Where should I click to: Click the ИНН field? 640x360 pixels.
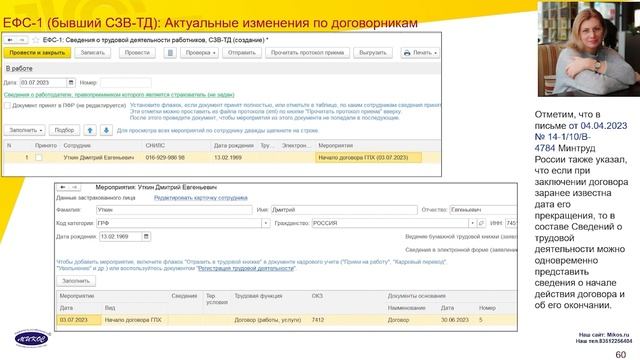pos(511,223)
